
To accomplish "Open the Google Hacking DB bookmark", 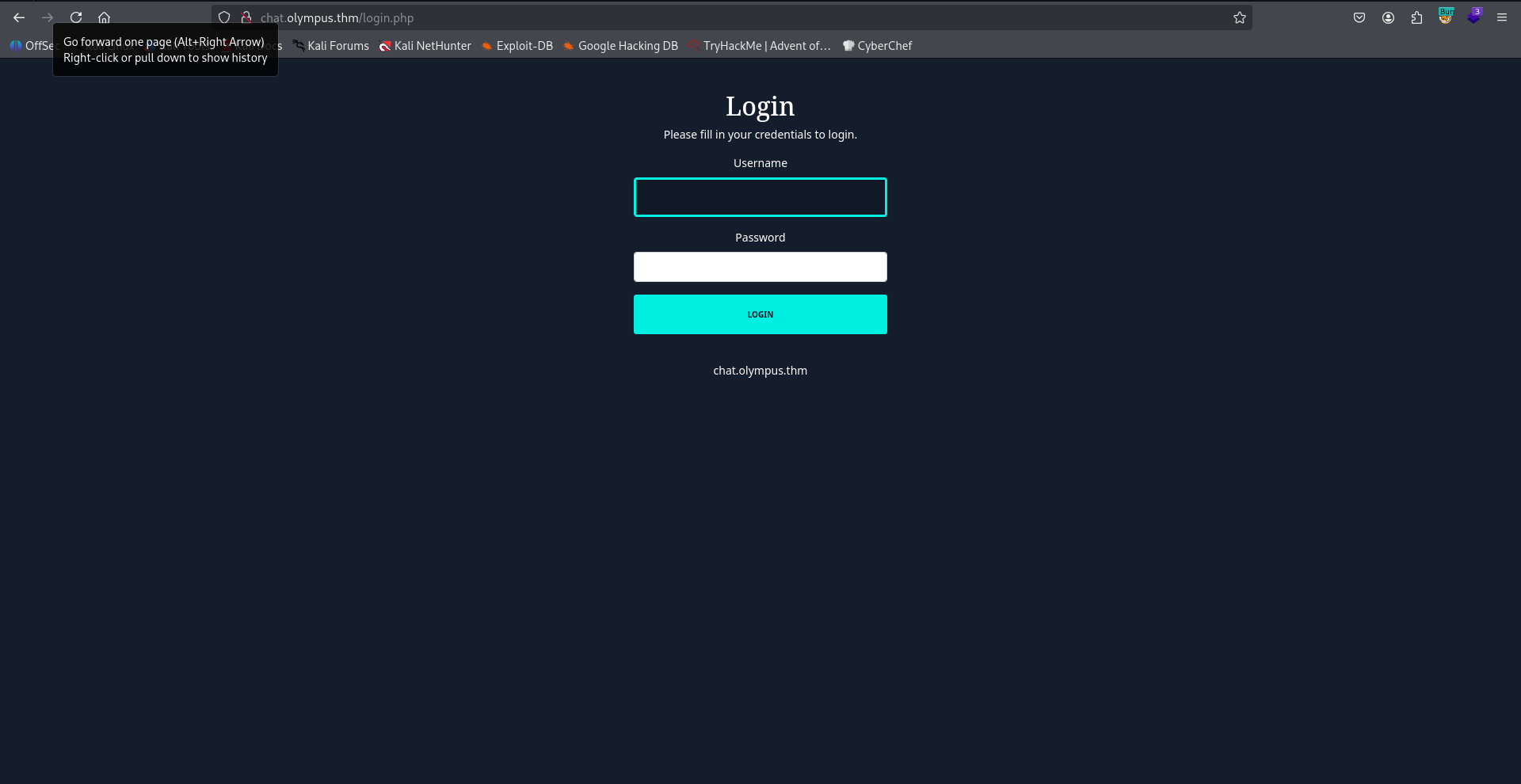I will [620, 46].
